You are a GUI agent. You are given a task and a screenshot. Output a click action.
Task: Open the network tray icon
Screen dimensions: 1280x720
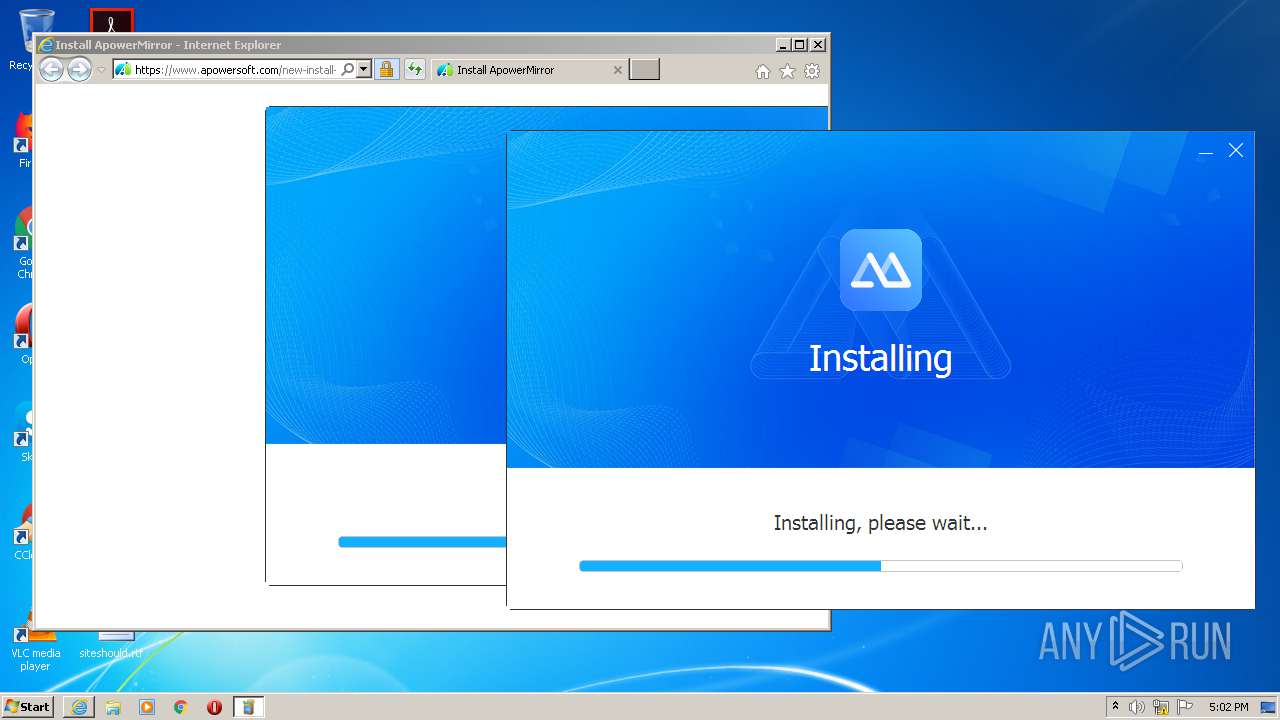tap(1161, 707)
